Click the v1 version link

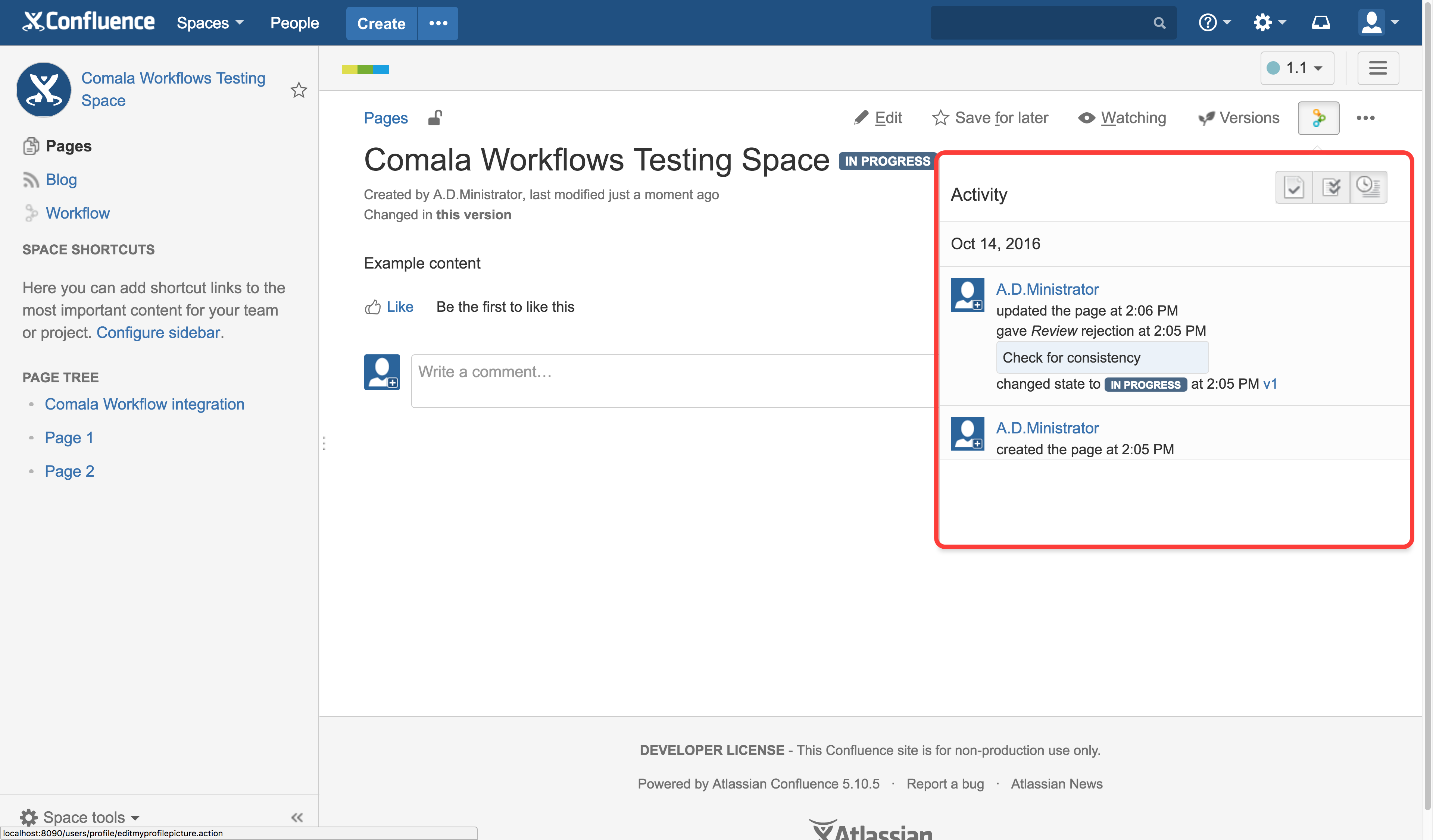coord(1270,383)
